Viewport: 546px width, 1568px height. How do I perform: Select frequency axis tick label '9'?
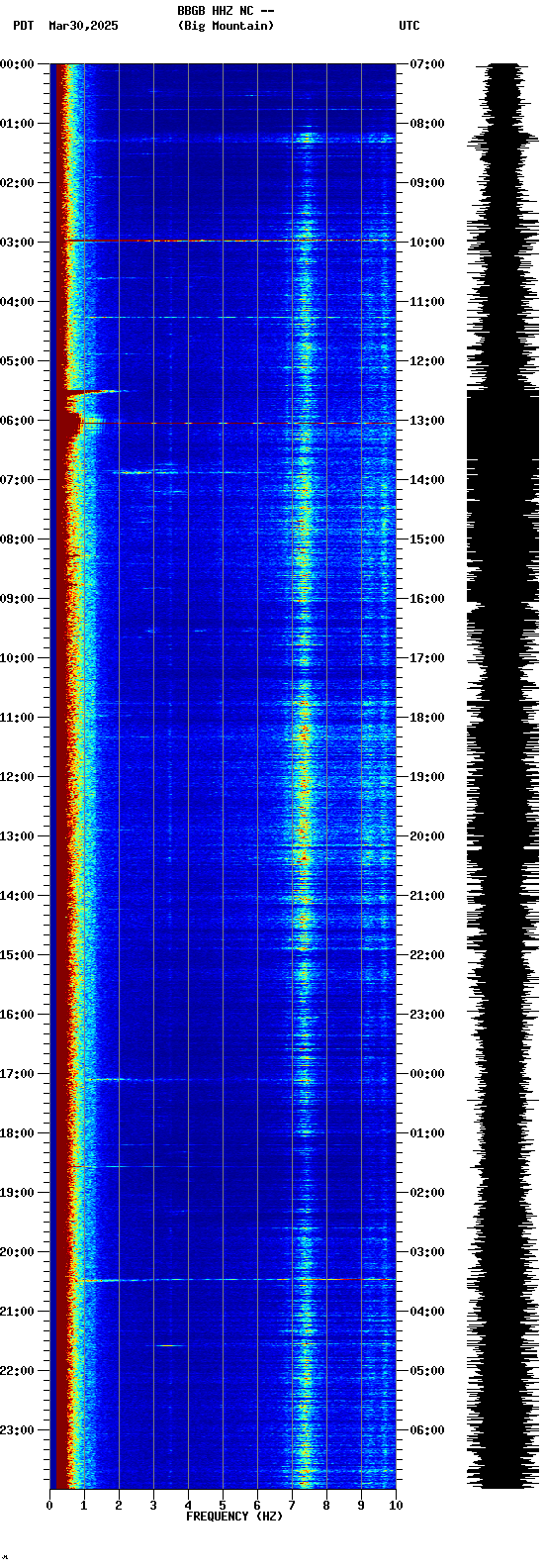pyautogui.click(x=361, y=1506)
